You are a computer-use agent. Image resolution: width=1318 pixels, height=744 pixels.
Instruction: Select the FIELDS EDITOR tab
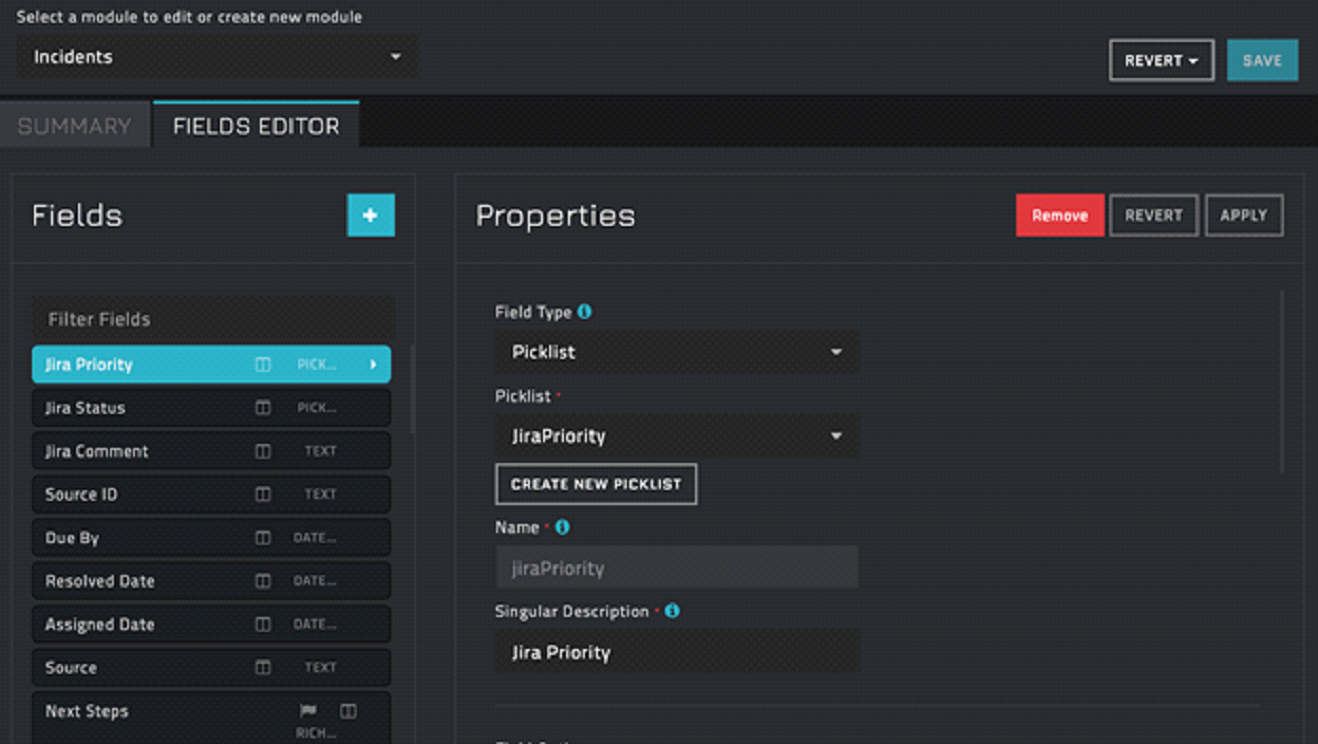coord(256,126)
